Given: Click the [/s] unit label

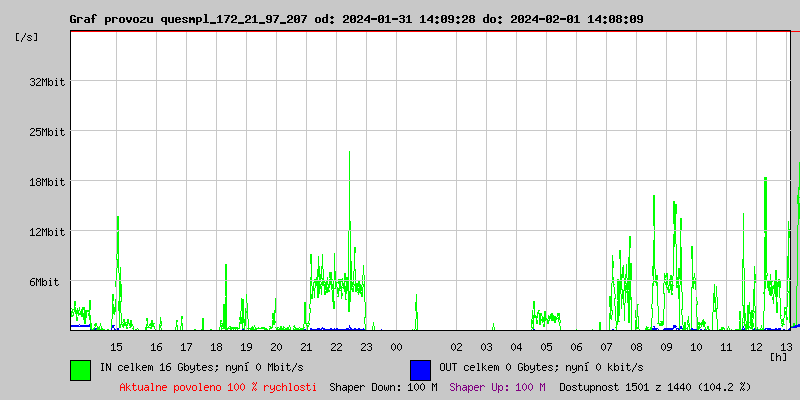Looking at the screenshot, I should [x=28, y=37].
